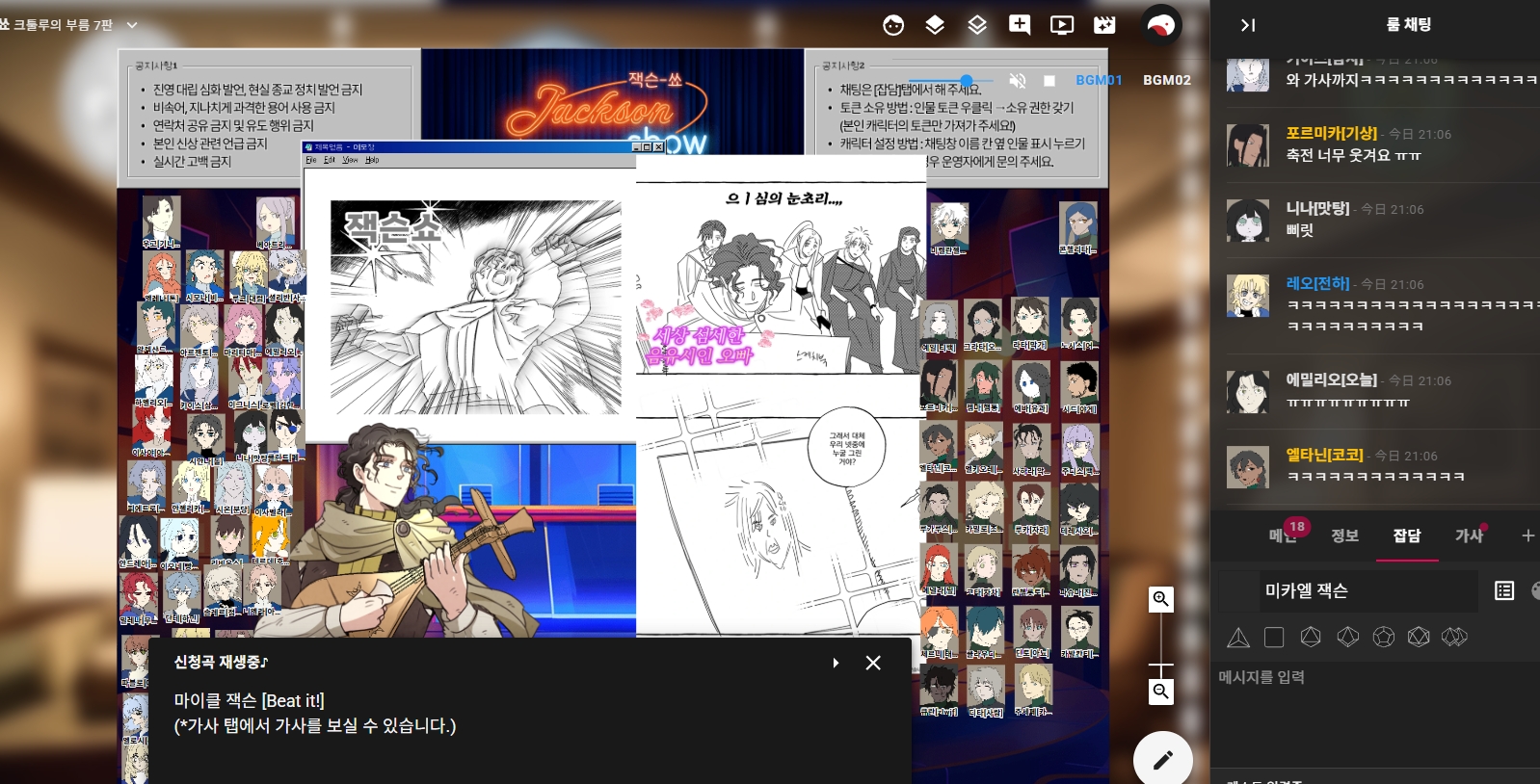Roll the D8 octahedron dice icon
The width and height of the screenshot is (1540, 784).
click(x=1311, y=637)
